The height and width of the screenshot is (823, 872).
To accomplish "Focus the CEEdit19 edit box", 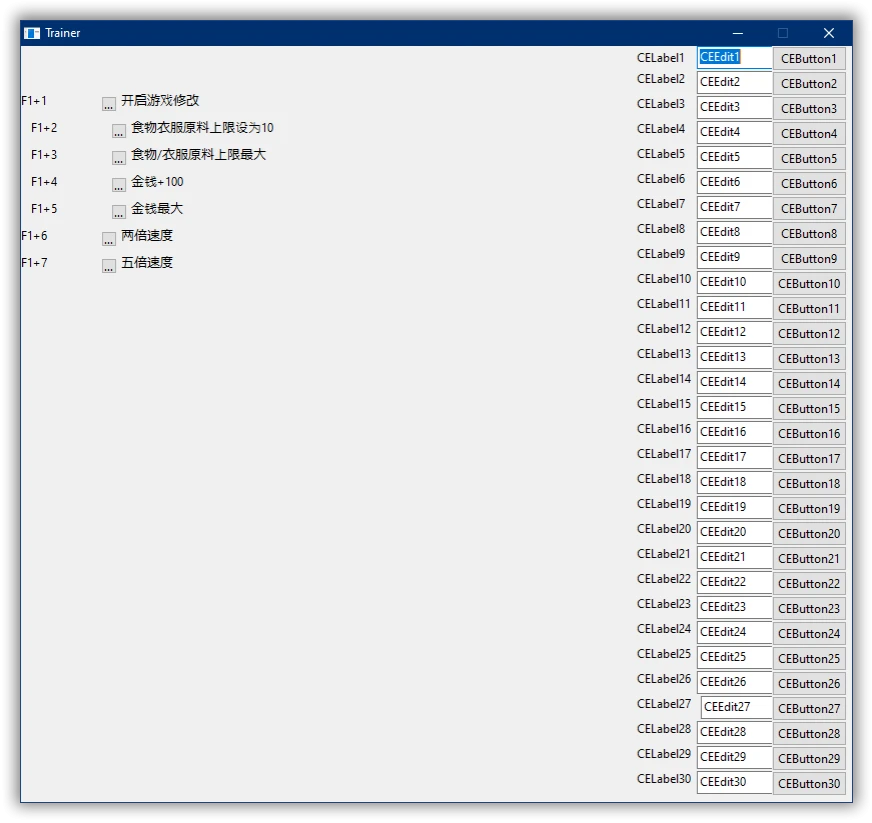I will coord(734,508).
